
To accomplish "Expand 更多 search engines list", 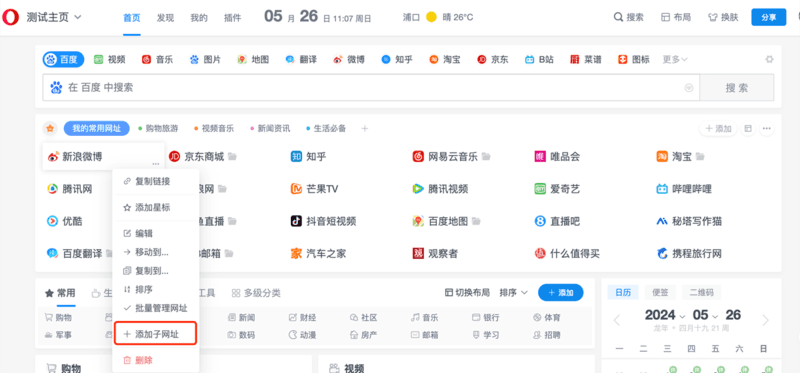I will click(x=676, y=60).
